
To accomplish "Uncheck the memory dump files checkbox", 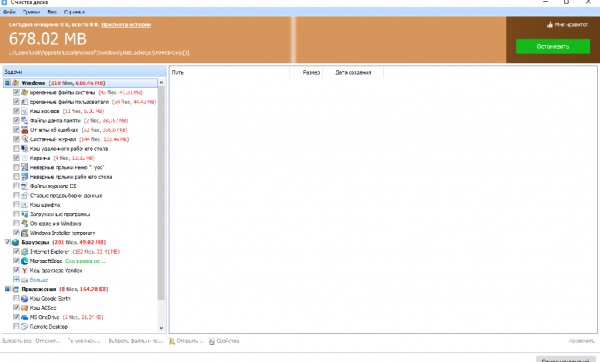I will 16,121.
